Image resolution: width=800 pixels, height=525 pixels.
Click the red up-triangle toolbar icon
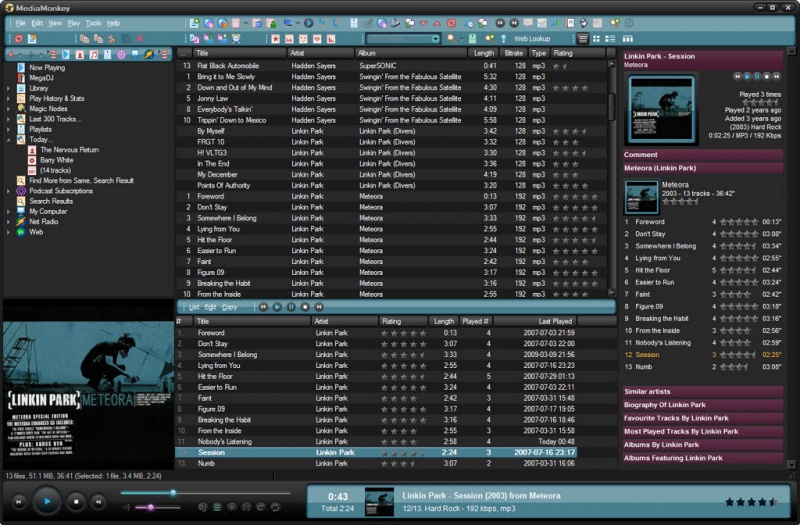(x=437, y=23)
